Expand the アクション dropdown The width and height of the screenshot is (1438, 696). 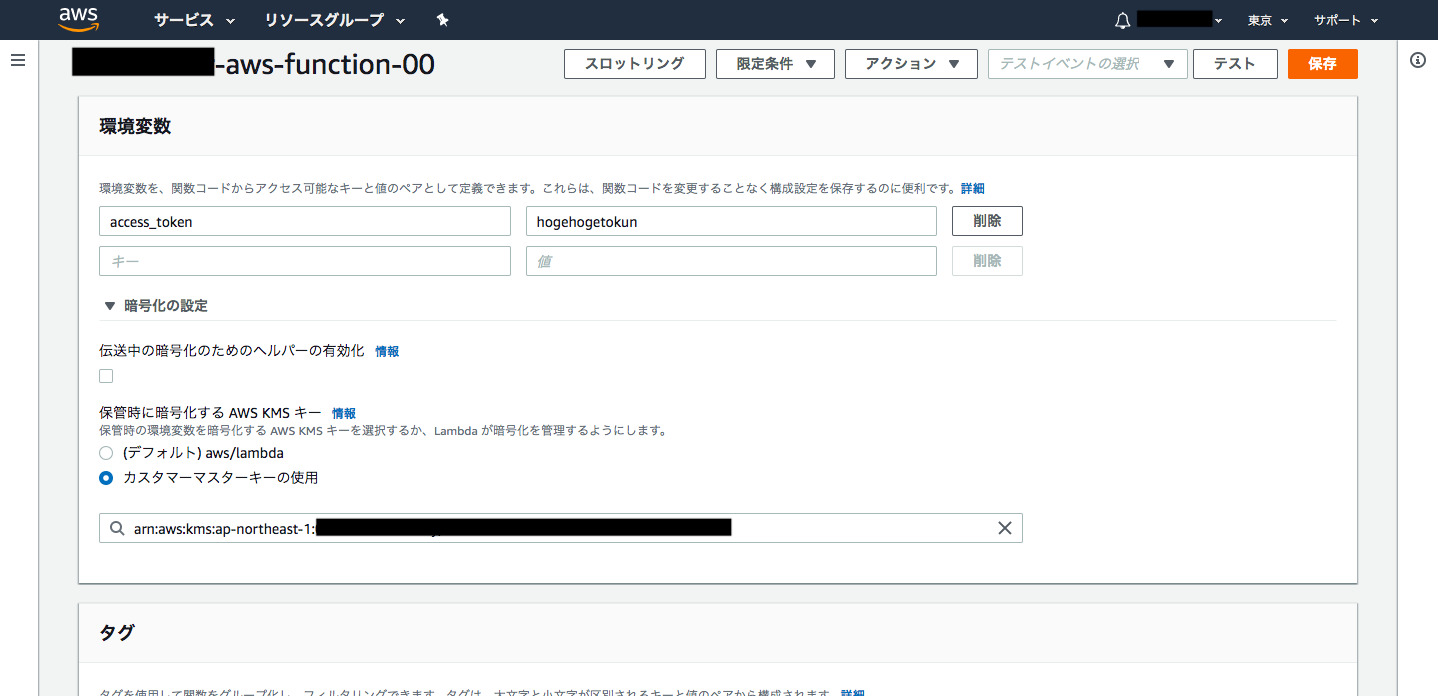[911, 64]
